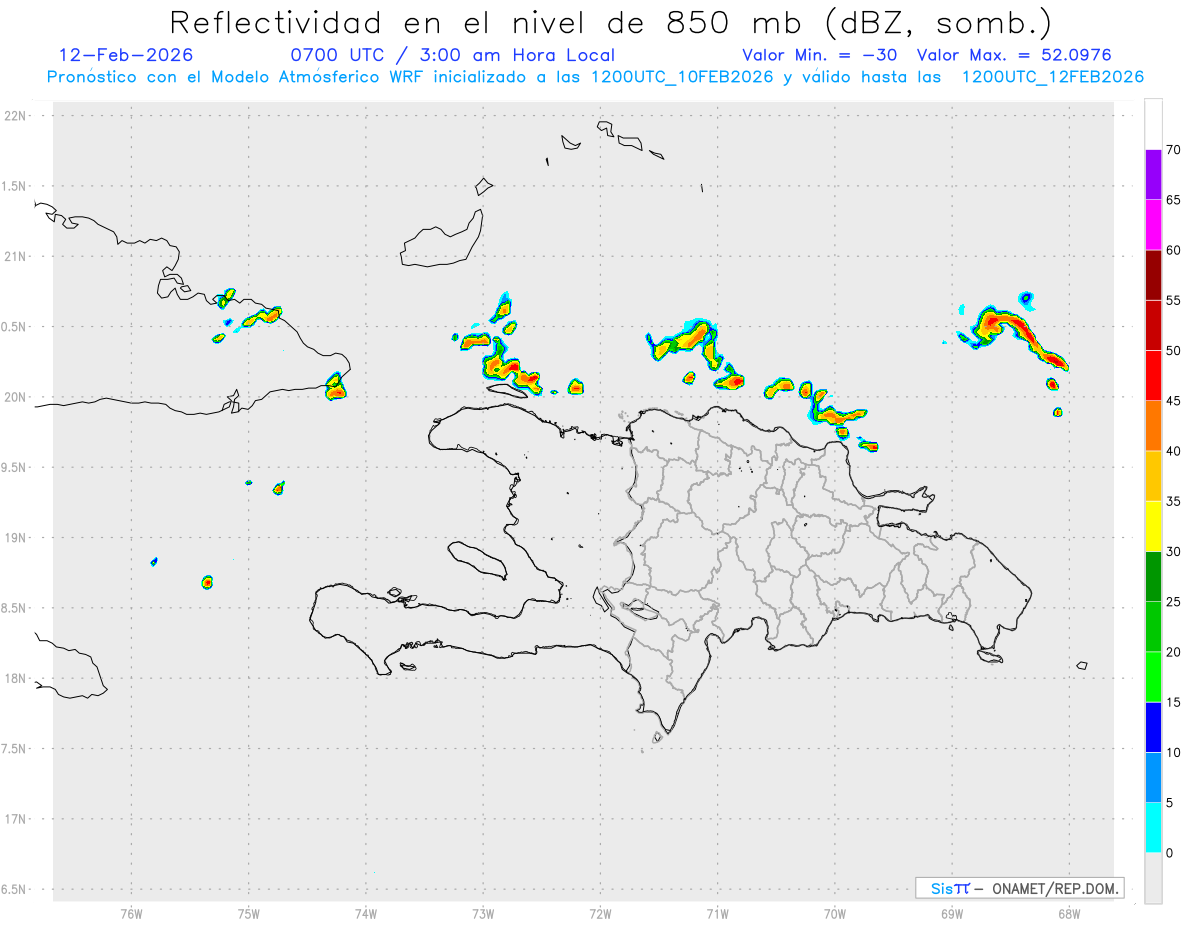Select the valid-until time '1200UTC_12FEB2026'
Image resolution: width=1200 pixels, height=927 pixels.
pos(1053,77)
